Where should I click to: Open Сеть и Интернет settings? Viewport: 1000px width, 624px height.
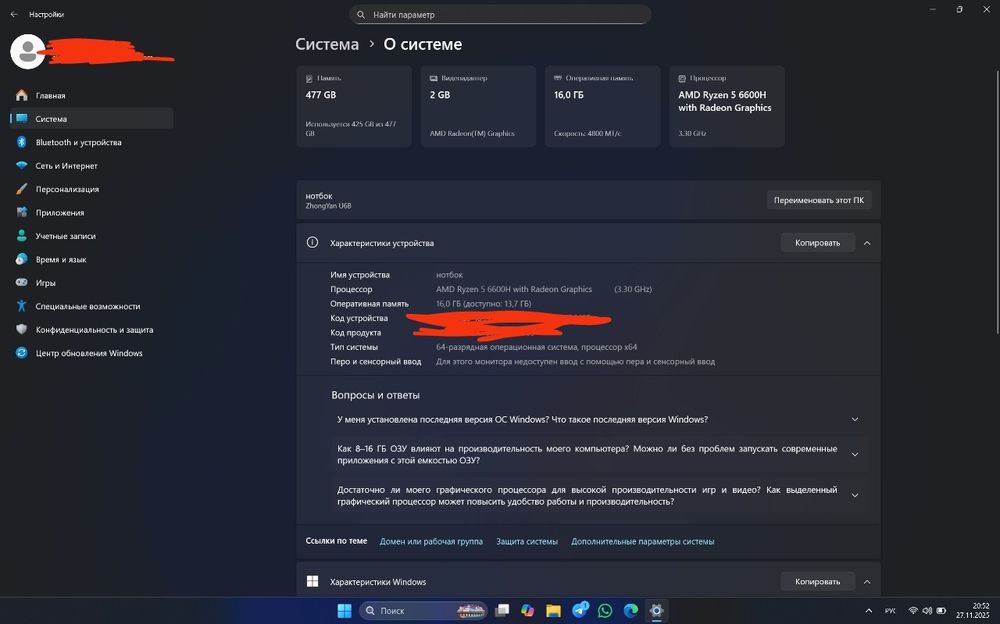click(91, 166)
